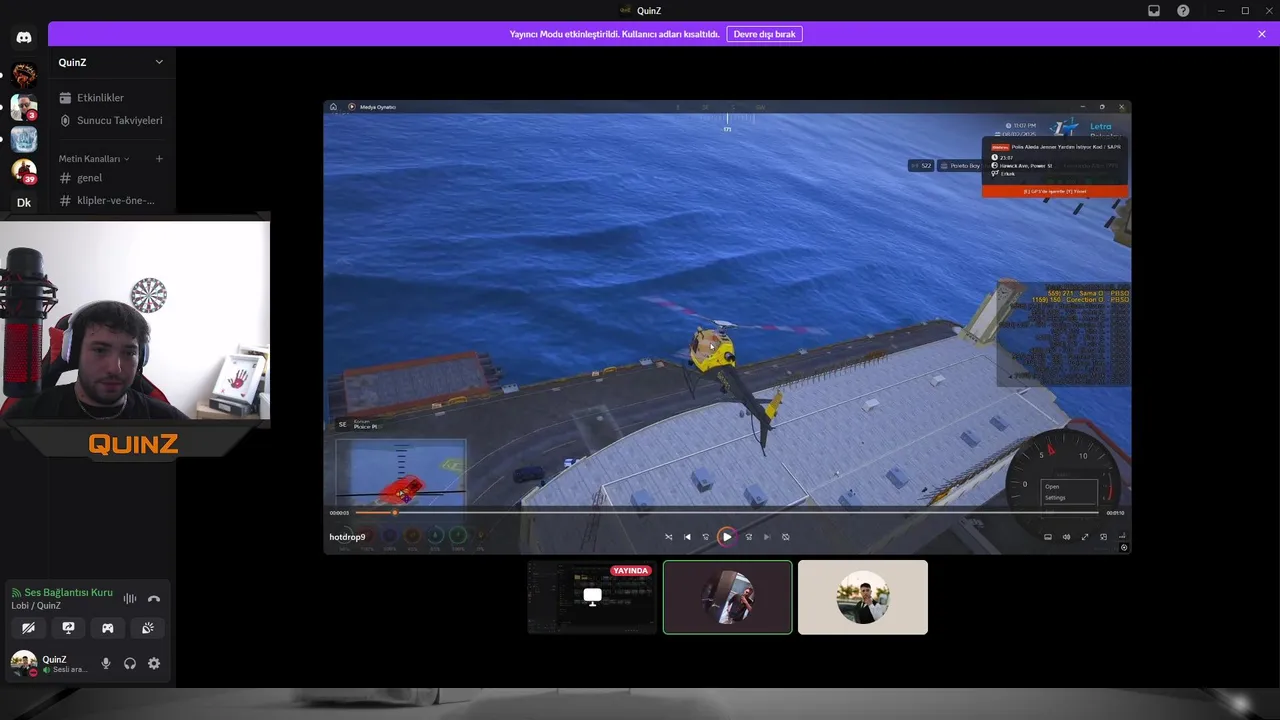The image size is (1280, 720).
Task: Select the YAYINDA live stream thumbnail
Action: (x=592, y=597)
